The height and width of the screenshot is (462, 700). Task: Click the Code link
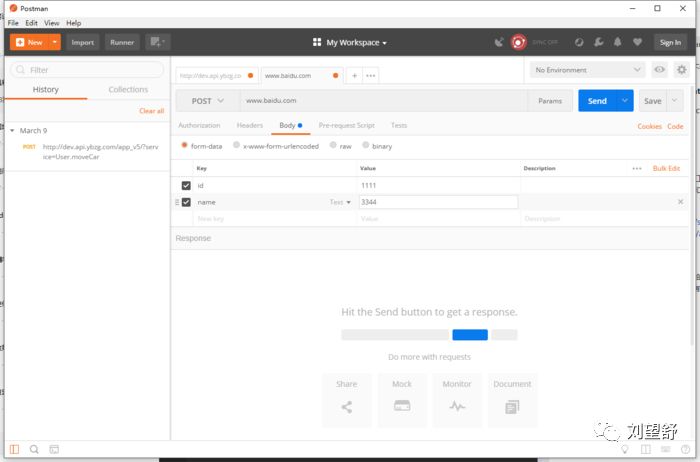tap(675, 126)
